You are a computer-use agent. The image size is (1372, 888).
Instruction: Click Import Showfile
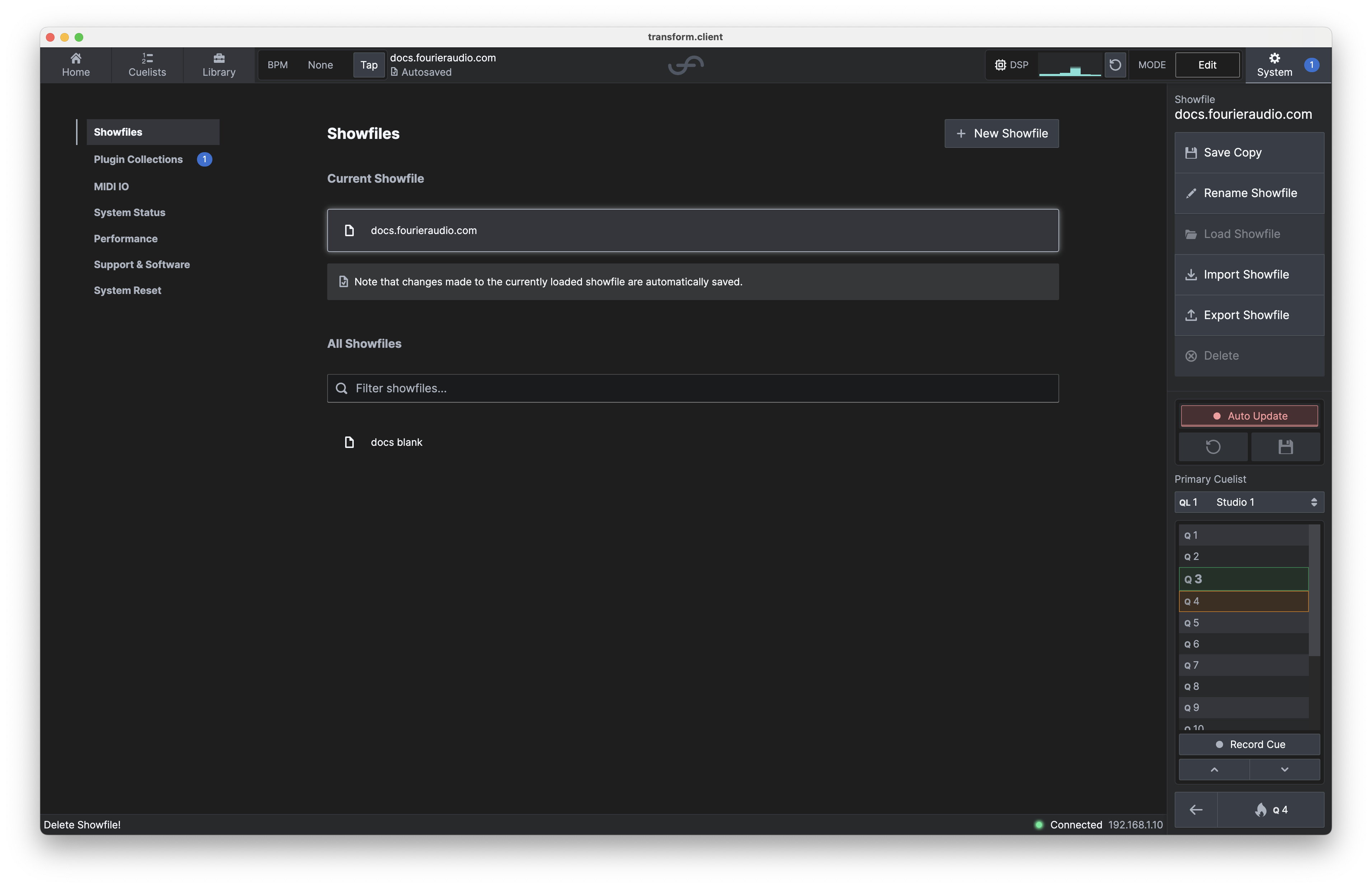tap(1249, 275)
